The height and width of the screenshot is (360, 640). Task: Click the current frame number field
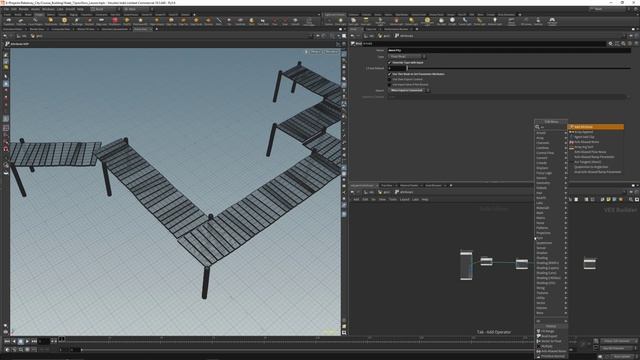44,341
